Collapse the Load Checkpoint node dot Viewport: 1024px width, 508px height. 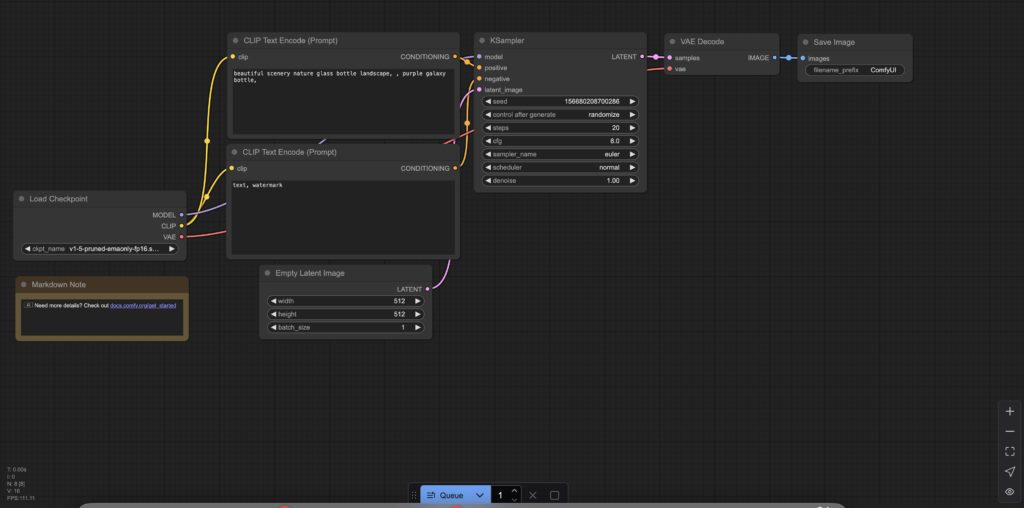tap(21, 199)
